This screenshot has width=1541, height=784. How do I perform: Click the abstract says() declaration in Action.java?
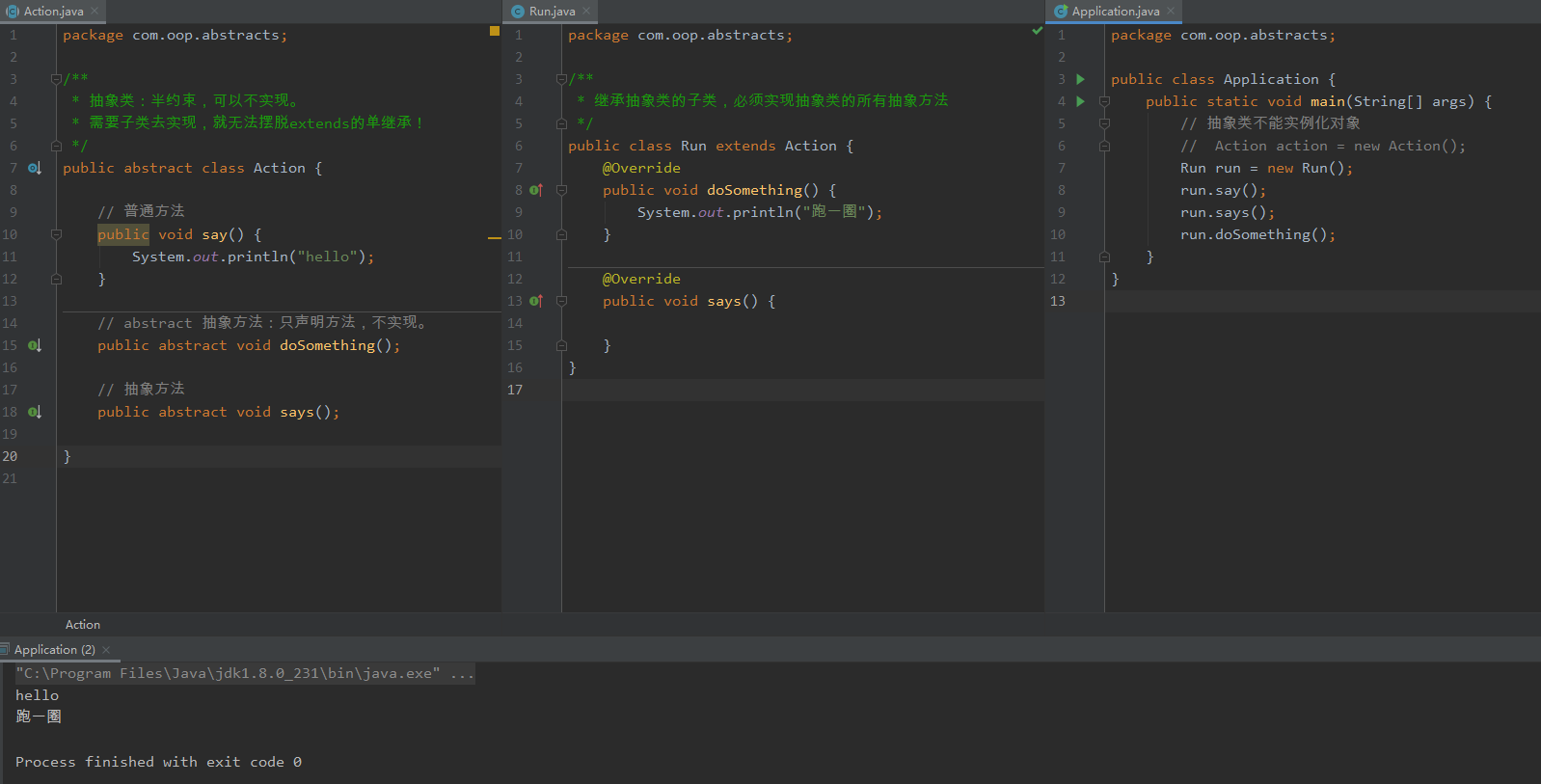click(x=219, y=412)
